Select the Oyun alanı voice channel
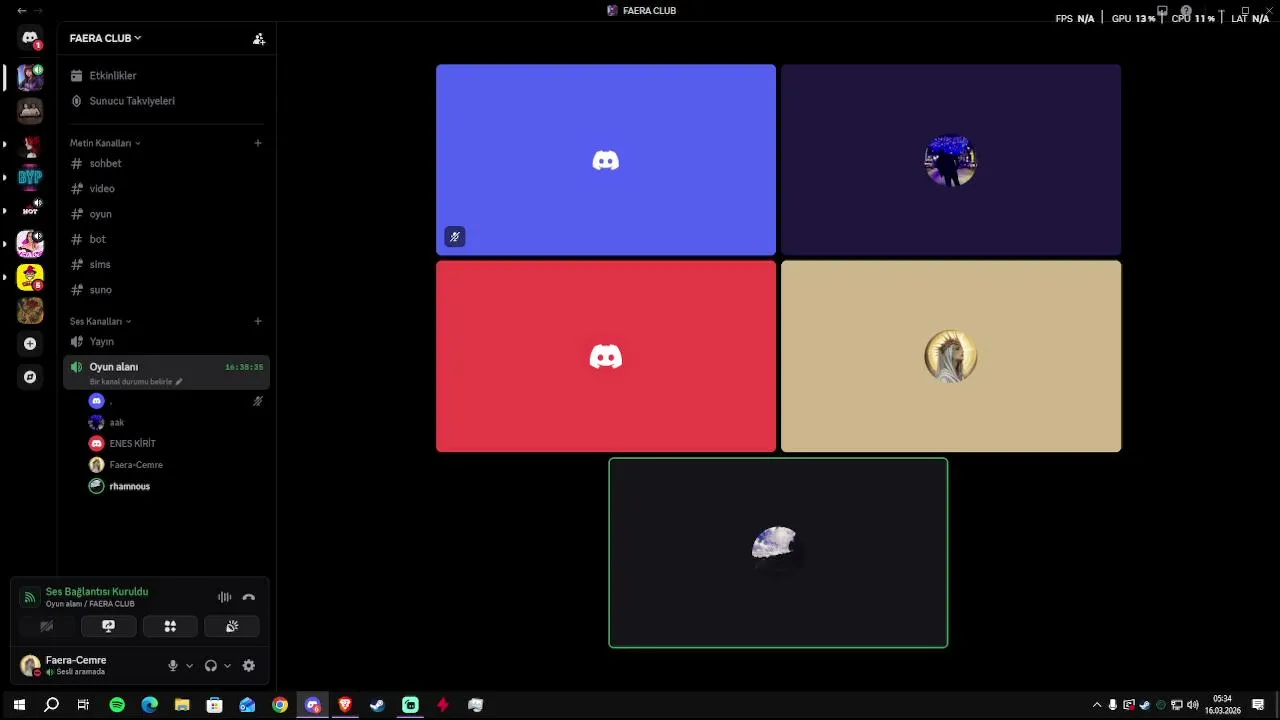 [166, 372]
